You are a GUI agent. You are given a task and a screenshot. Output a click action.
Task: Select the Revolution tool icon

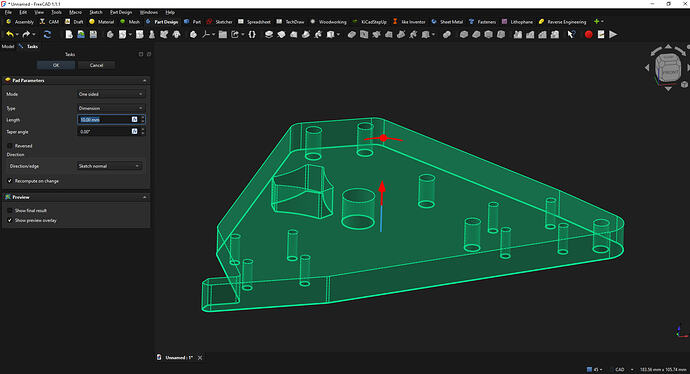coord(281,34)
